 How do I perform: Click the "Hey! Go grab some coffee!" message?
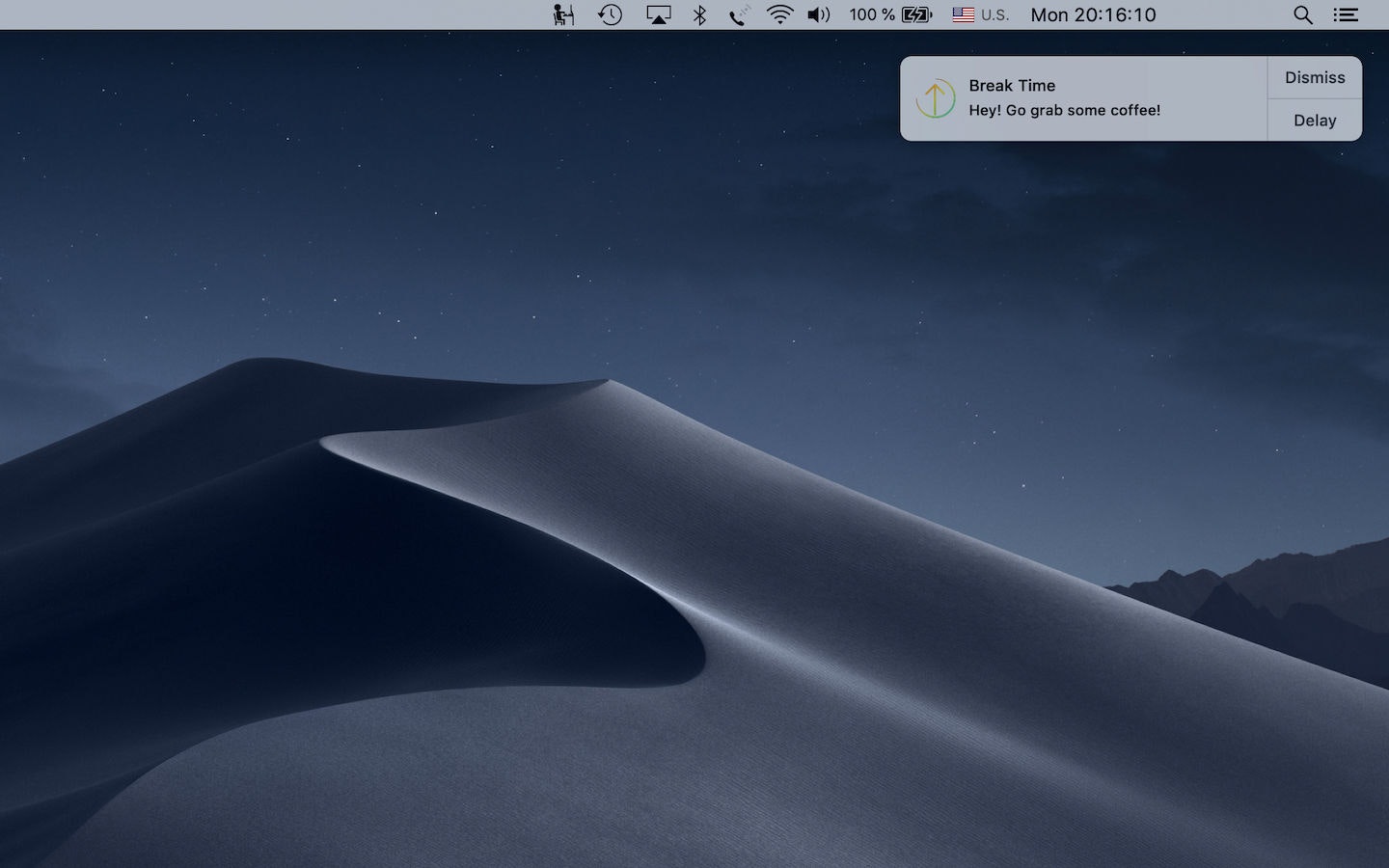[x=1064, y=110]
